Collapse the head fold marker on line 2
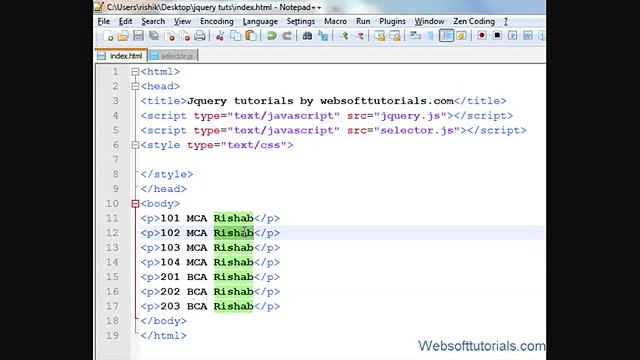Viewport: 640px width, 360px height. [x=135, y=87]
